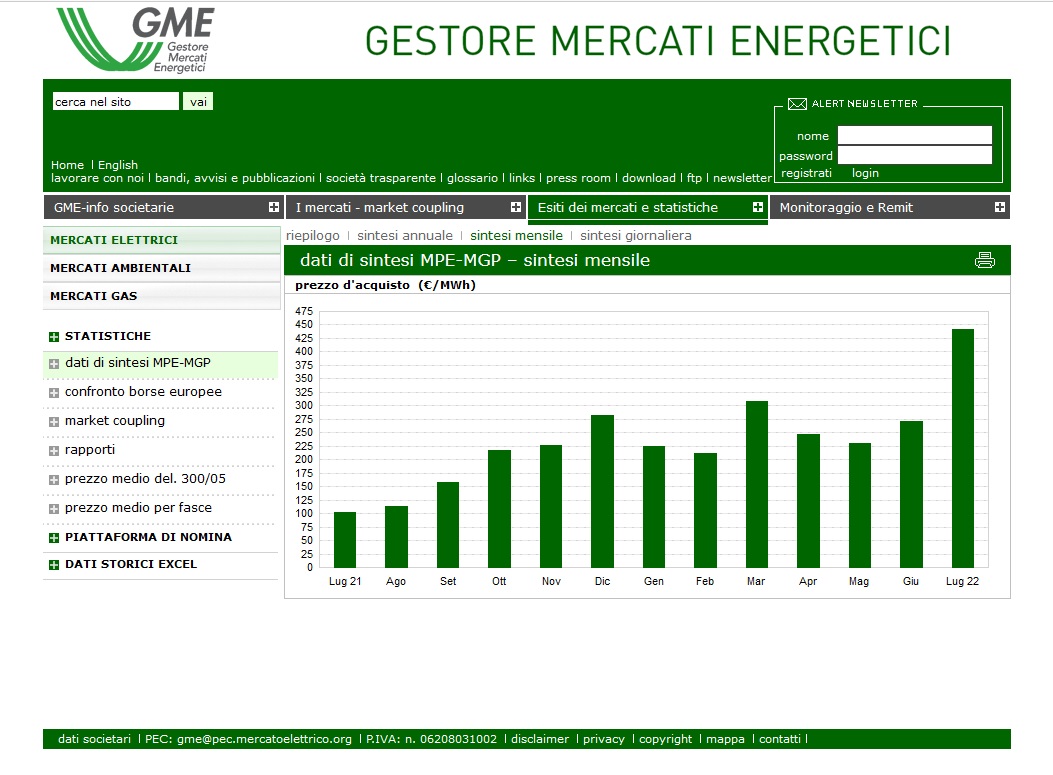Click the login link

pos(865,173)
